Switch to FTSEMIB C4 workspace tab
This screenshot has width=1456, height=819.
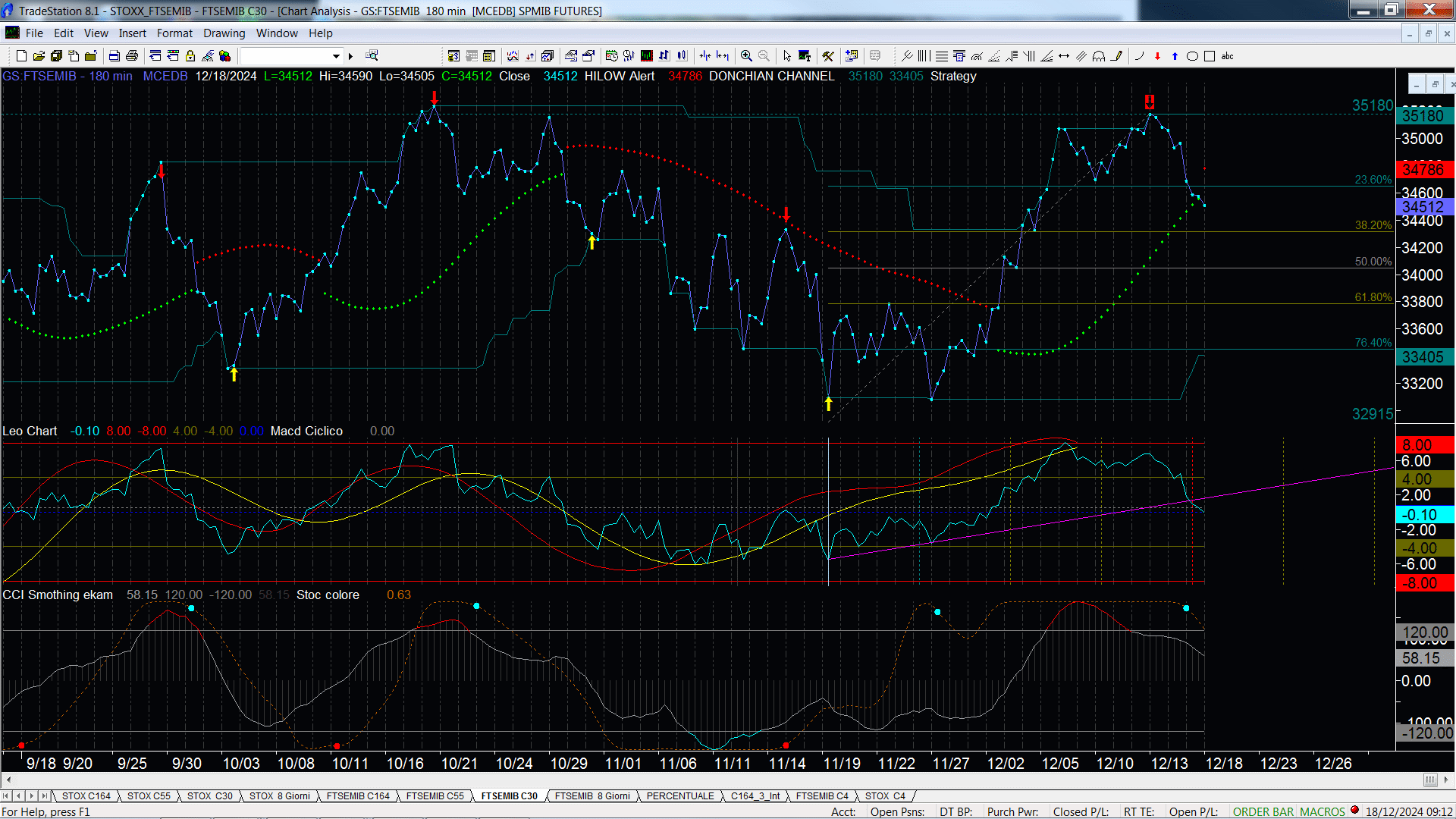[822, 795]
